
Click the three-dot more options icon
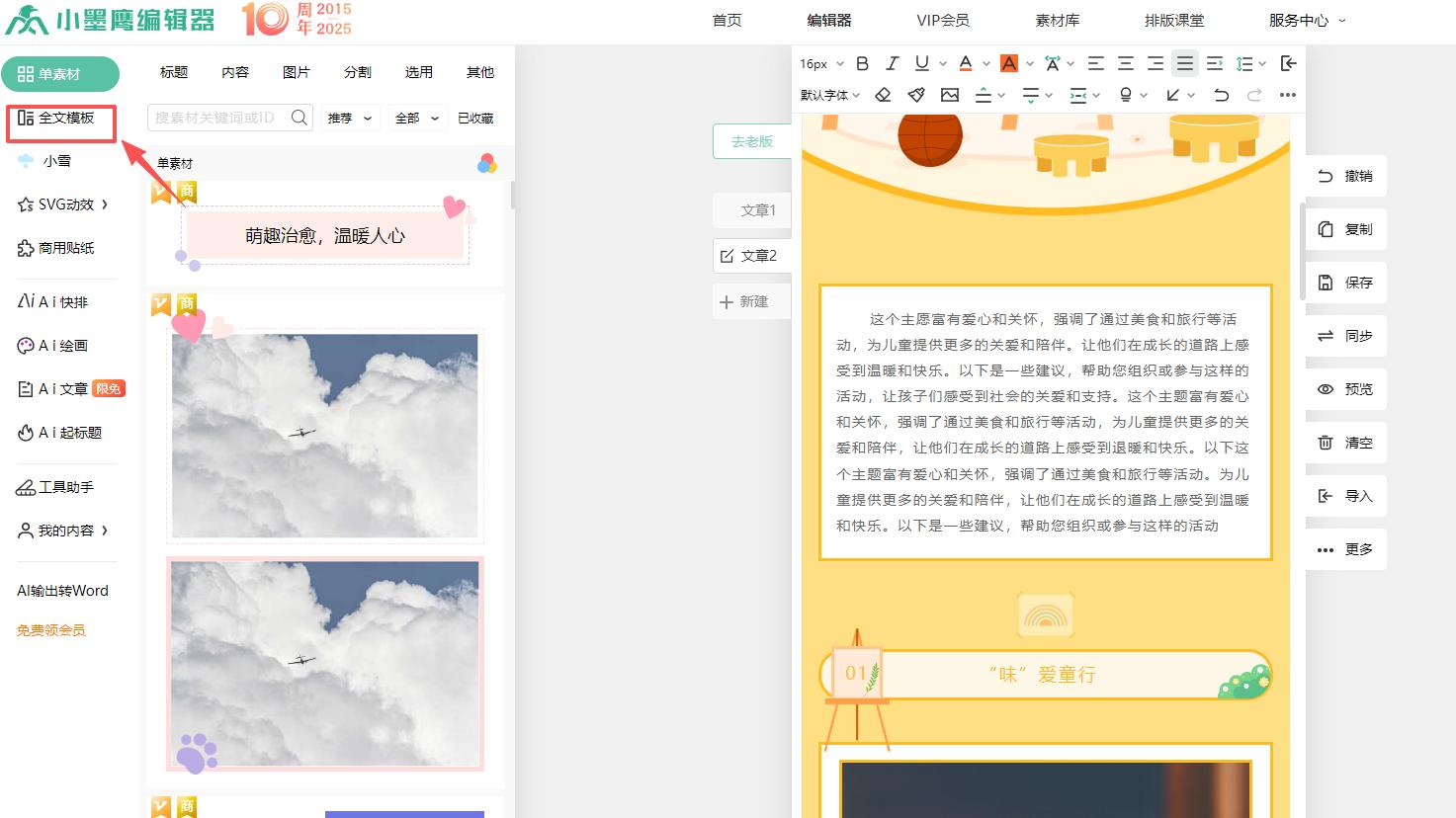[x=1287, y=95]
